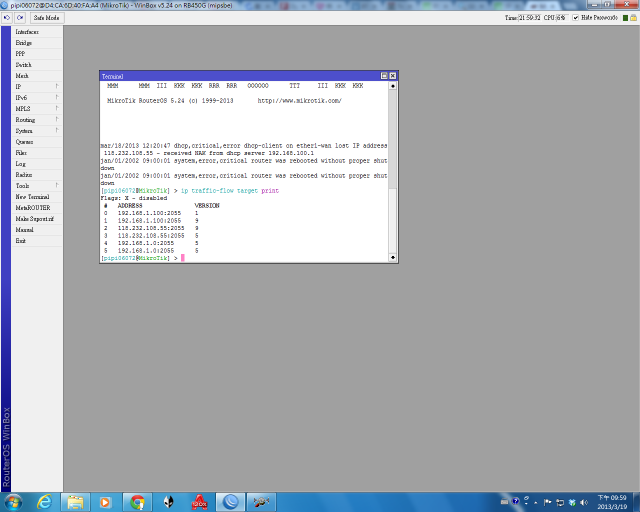Open the red A application taskbar icon

[x=199, y=502]
